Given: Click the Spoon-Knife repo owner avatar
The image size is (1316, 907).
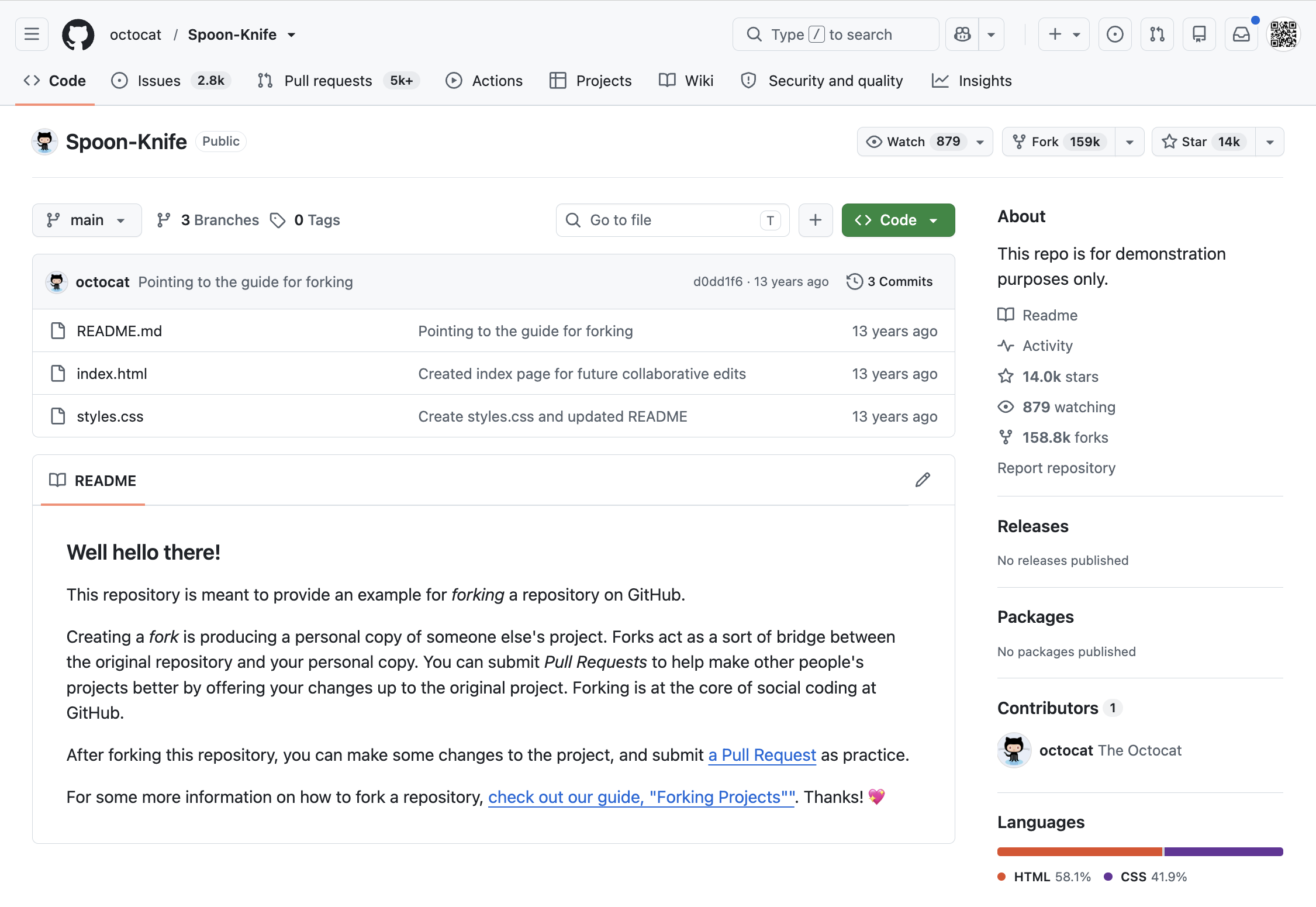Looking at the screenshot, I should 44,142.
